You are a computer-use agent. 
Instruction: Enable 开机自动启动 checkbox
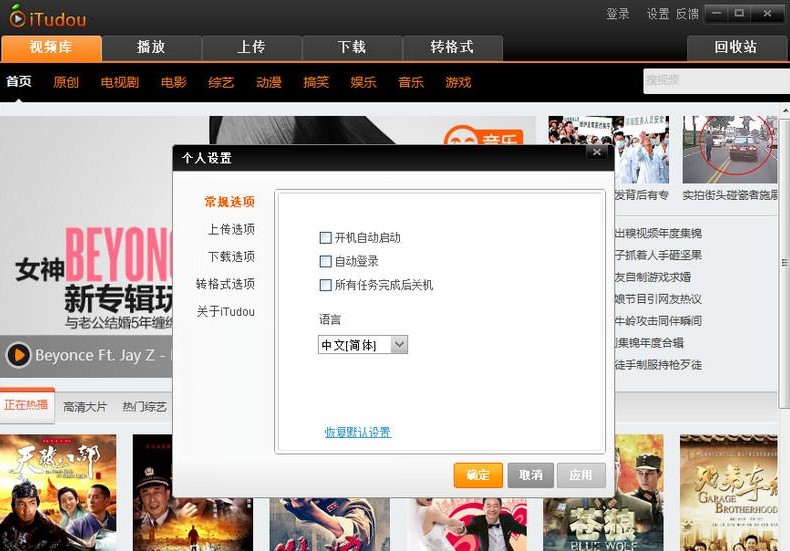[325, 238]
